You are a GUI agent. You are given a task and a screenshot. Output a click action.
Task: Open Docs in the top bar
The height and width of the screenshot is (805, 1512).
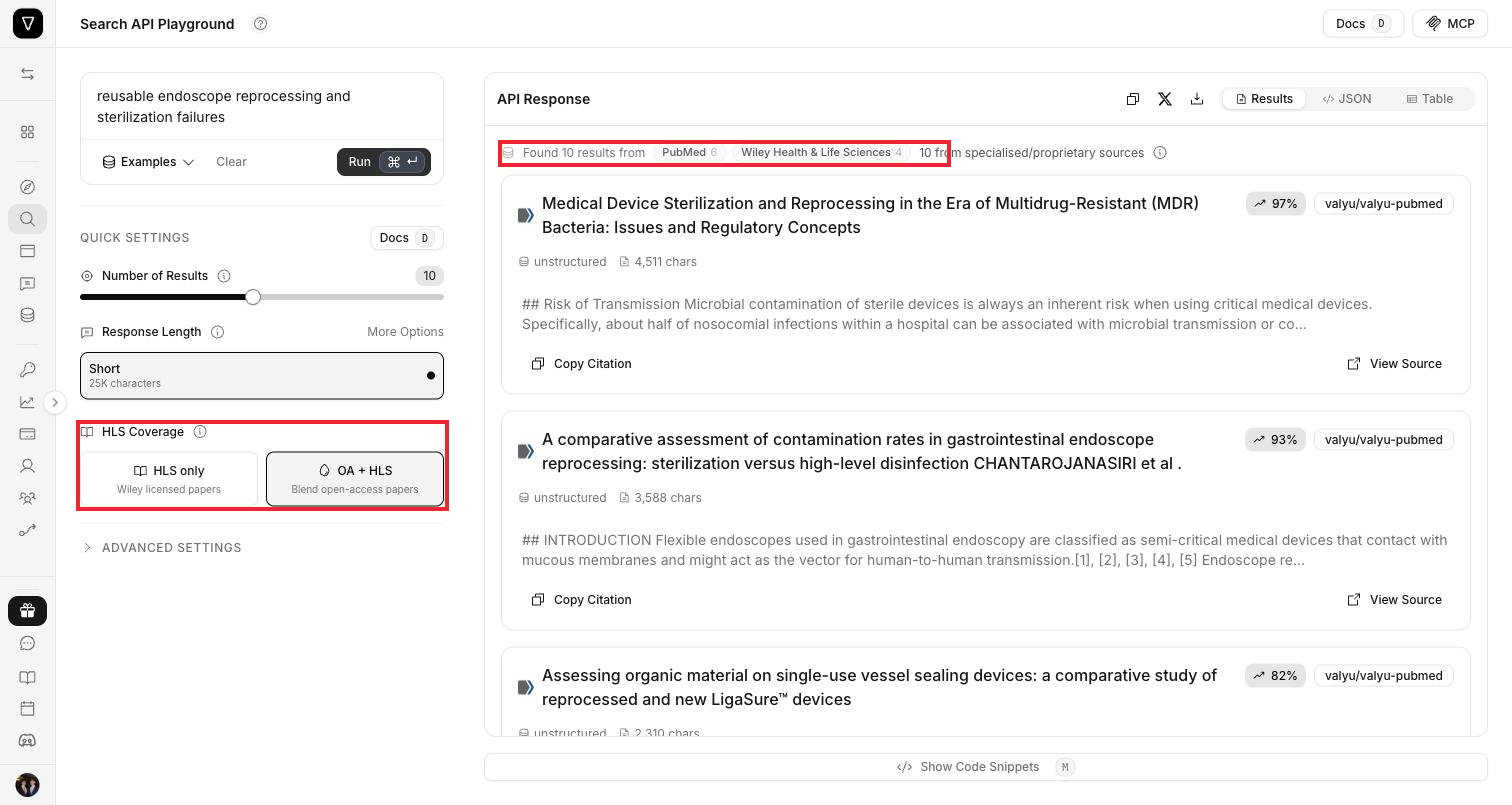coord(1363,24)
